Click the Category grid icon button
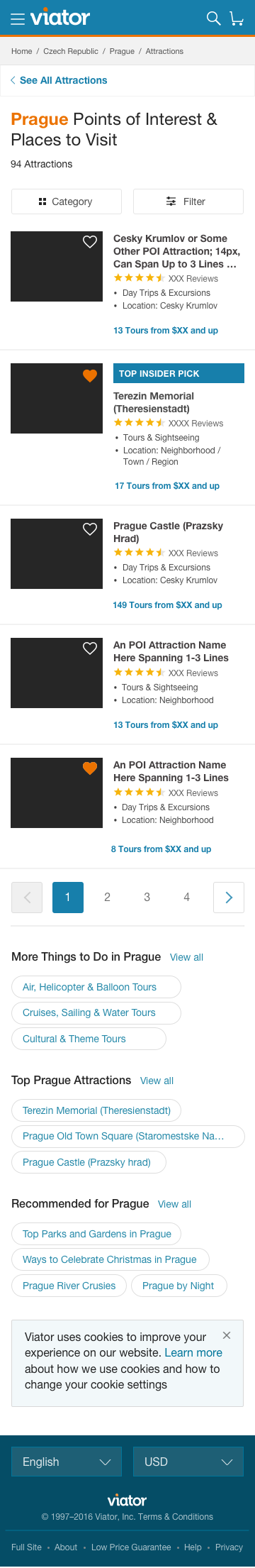Screen dimensions: 255x1568 (x=67, y=201)
